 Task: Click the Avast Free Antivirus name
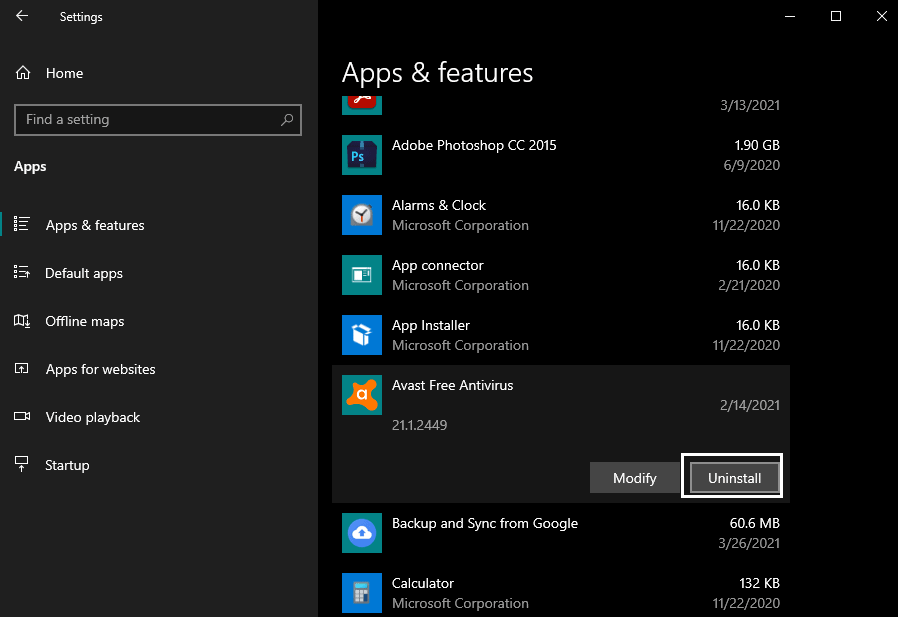coord(452,385)
